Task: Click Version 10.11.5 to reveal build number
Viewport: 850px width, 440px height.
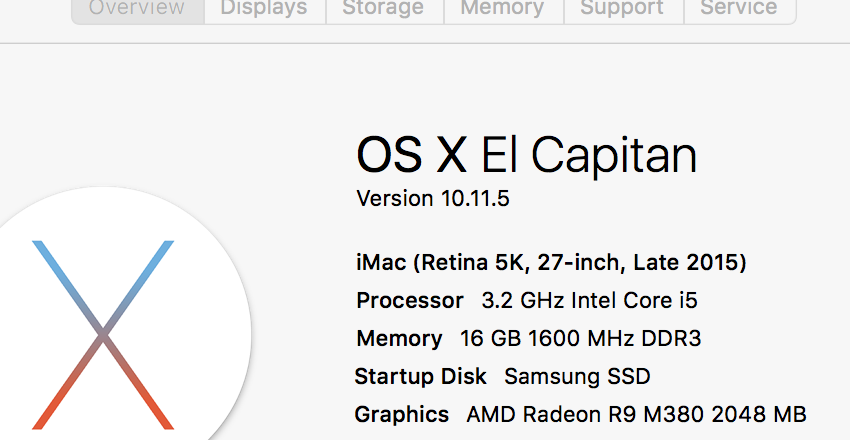Action: (433, 198)
